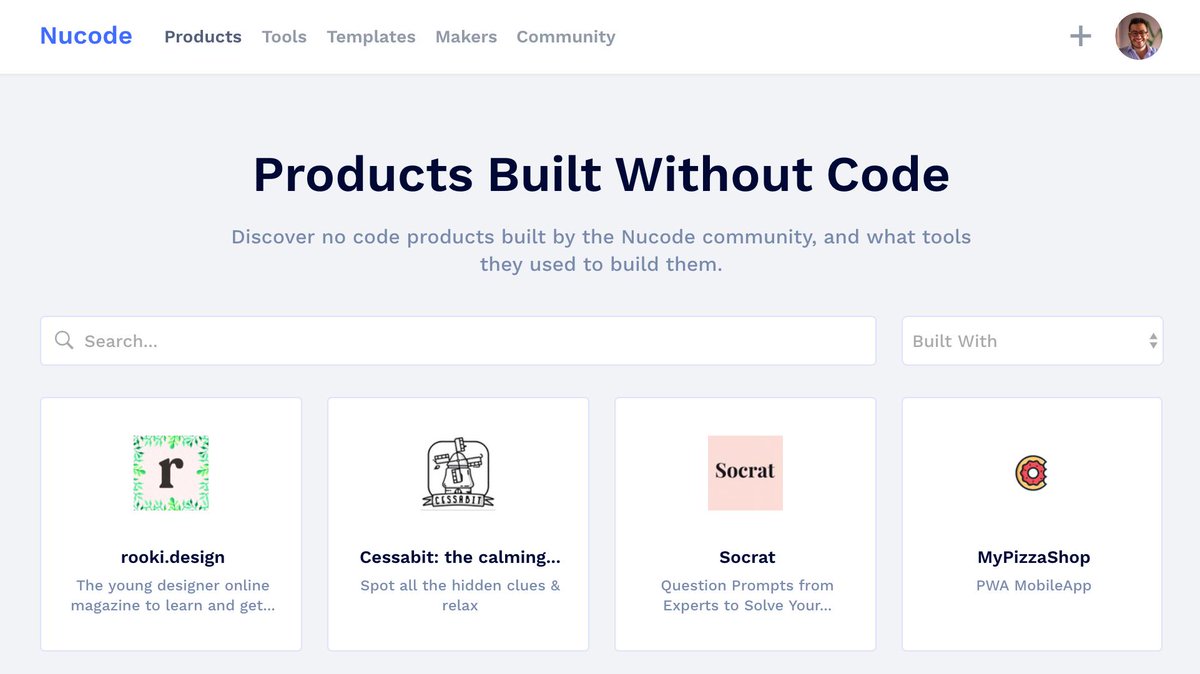Open the Tools nav tab
The height and width of the screenshot is (674, 1200).
[284, 37]
